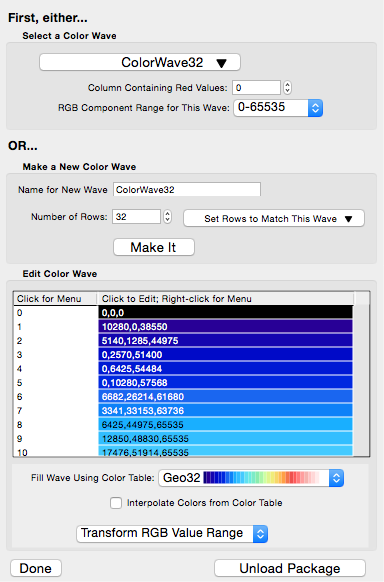384x582 pixels.
Task: Select color row 10280,0,38550
Action: point(226,327)
